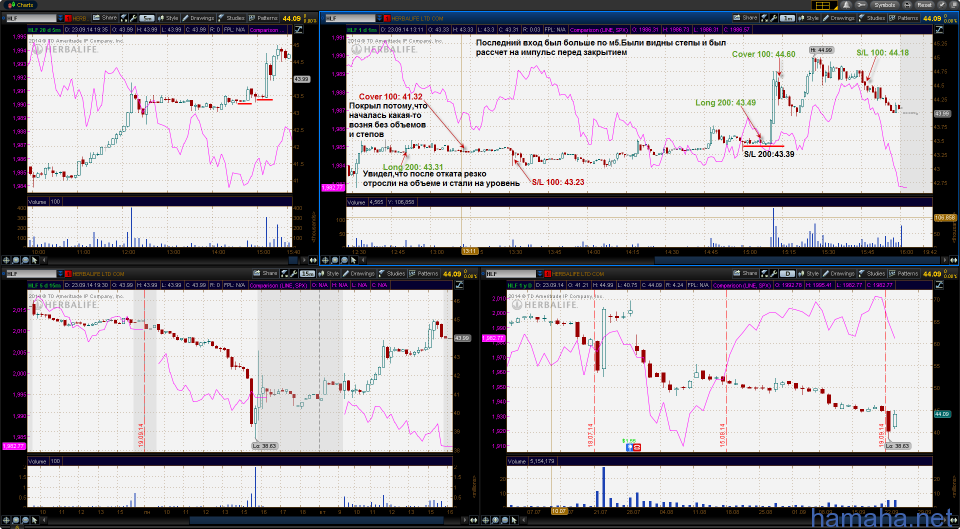The width and height of the screenshot is (960, 529).
Task: Click the Reset button
Action: [x=925, y=4]
